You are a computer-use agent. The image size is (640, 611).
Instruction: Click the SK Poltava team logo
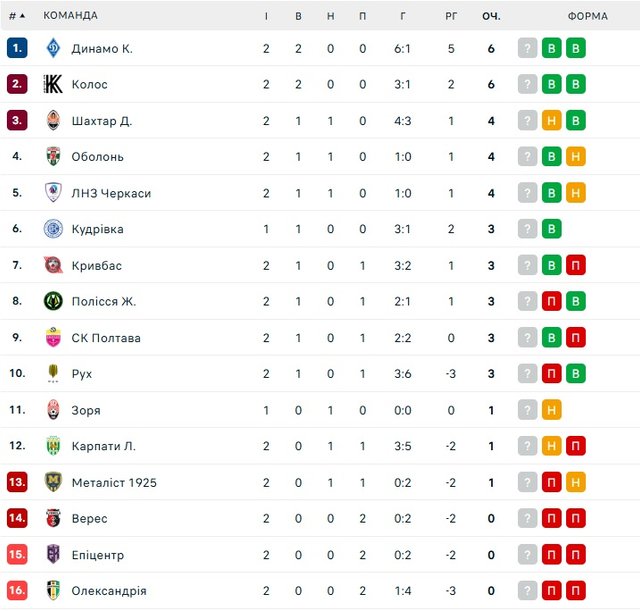pyautogui.click(x=54, y=337)
